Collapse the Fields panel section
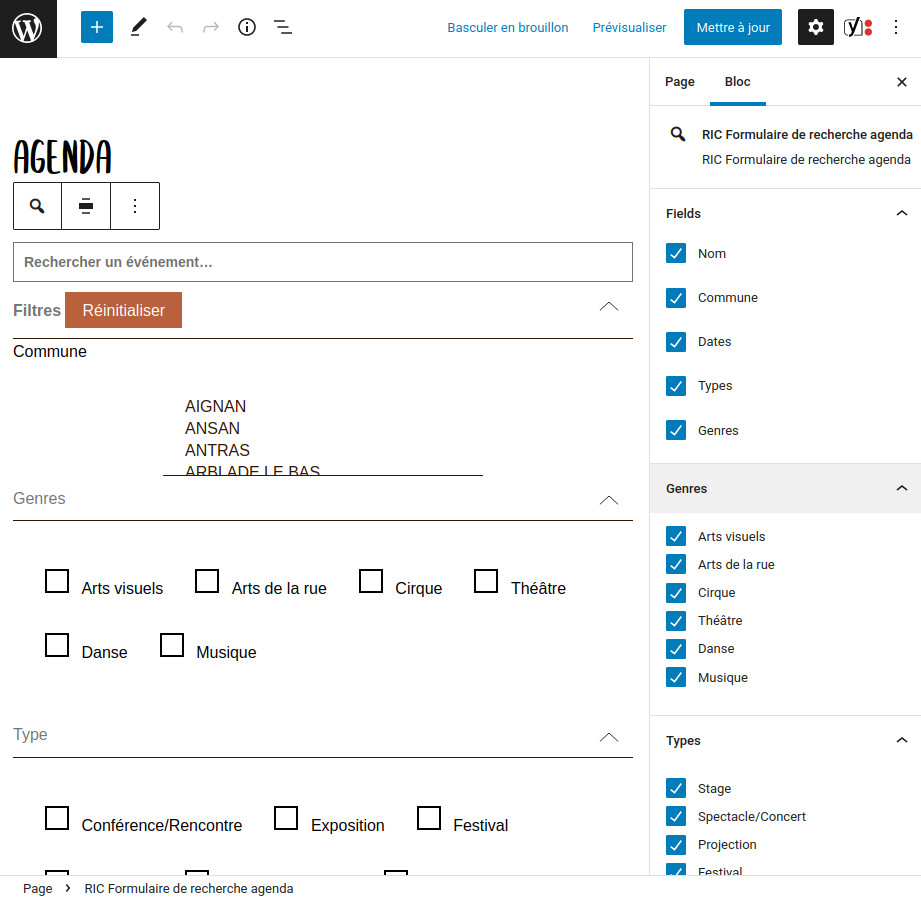Screen dimensions: 921x900 (x=901, y=214)
